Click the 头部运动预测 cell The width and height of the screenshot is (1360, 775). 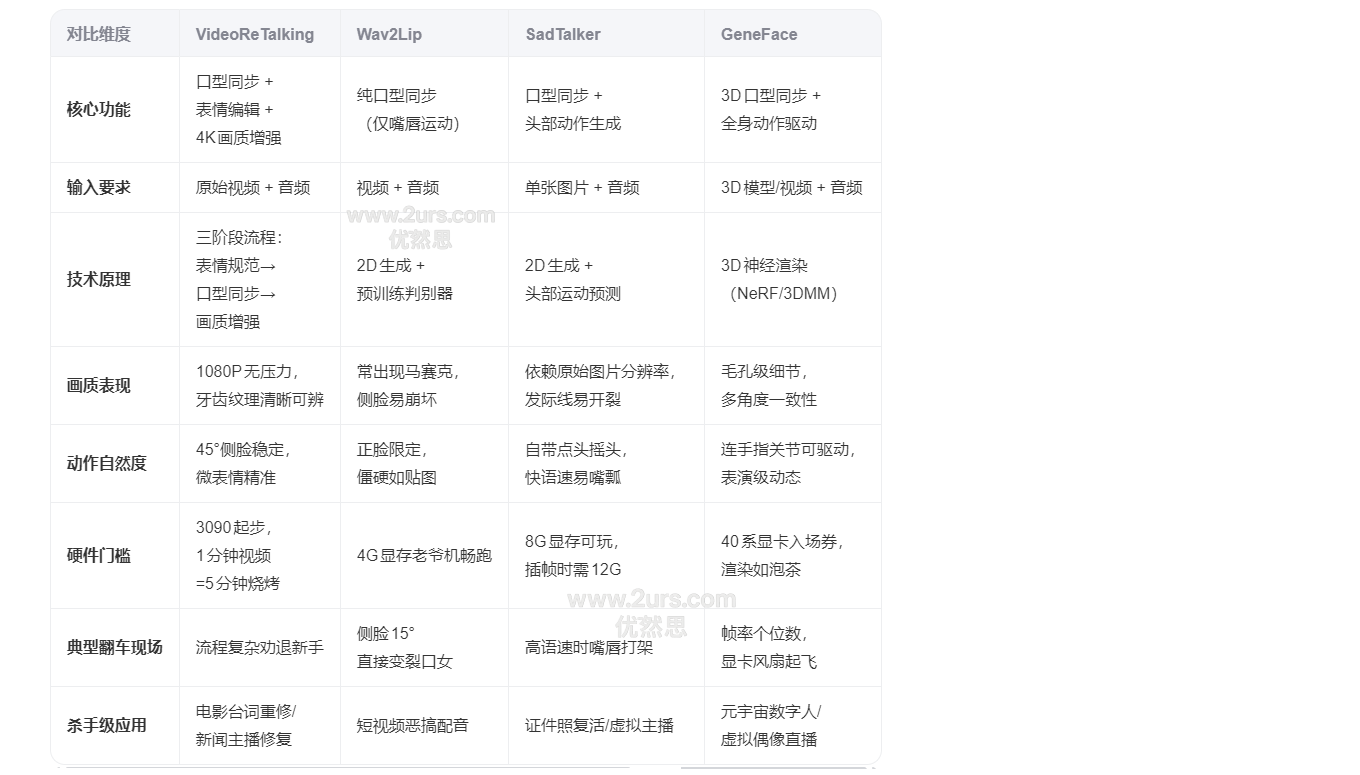606,280
